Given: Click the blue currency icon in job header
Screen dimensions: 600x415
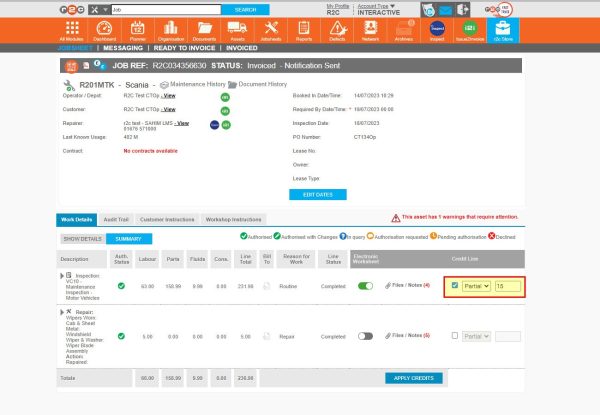Looking at the screenshot, I should click(x=99, y=65).
